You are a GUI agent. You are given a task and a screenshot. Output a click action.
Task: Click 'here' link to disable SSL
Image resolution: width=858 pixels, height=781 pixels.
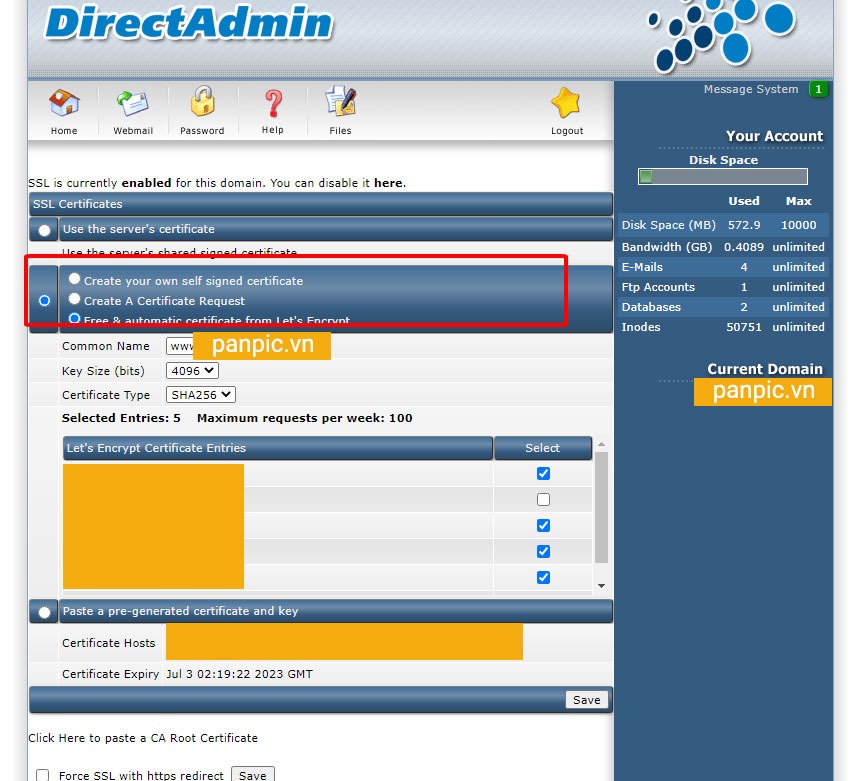click(x=389, y=183)
